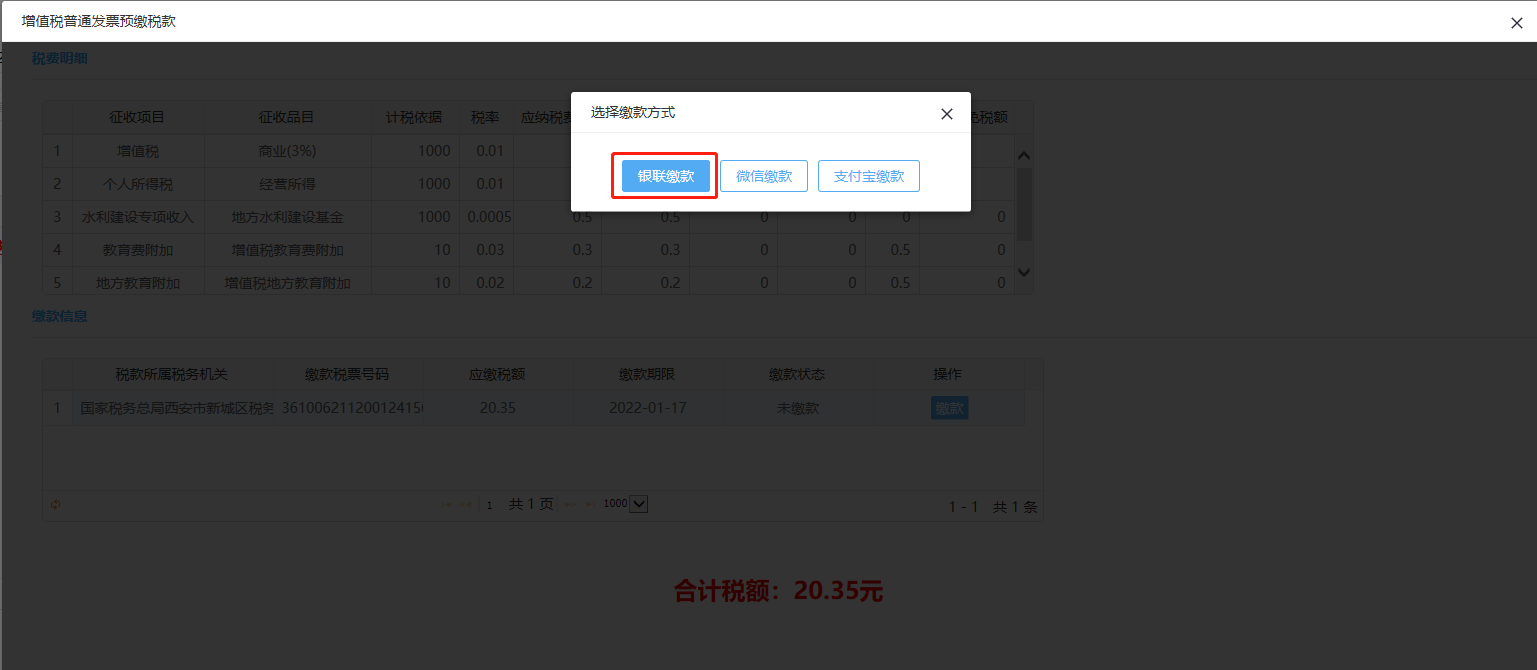
Task: Select the 个人所得税 cell
Action: pyautogui.click(x=137, y=184)
